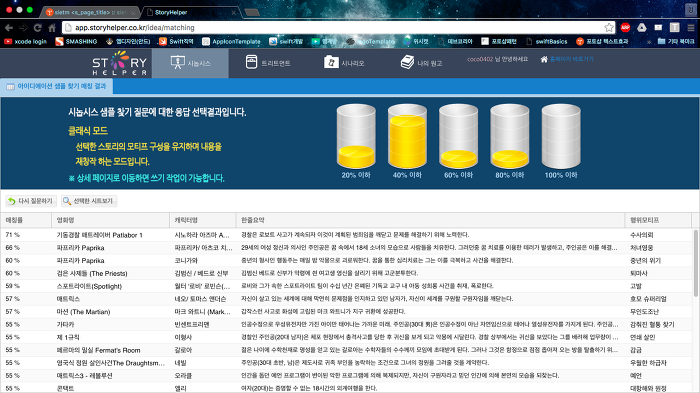Click the Story Helper logo
The height and width of the screenshot is (393, 700).
(120, 63)
